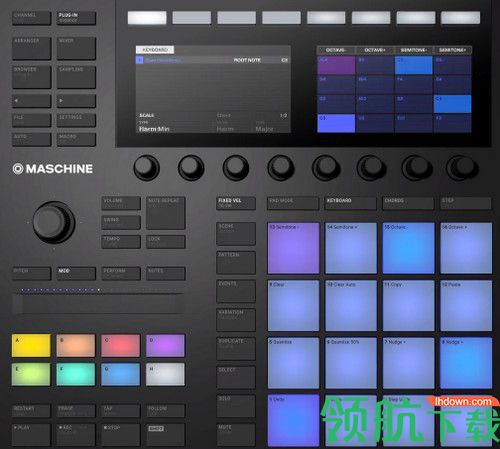Screen dimensions: 500x449
Task: Open the FILE button
Action: 32,120
